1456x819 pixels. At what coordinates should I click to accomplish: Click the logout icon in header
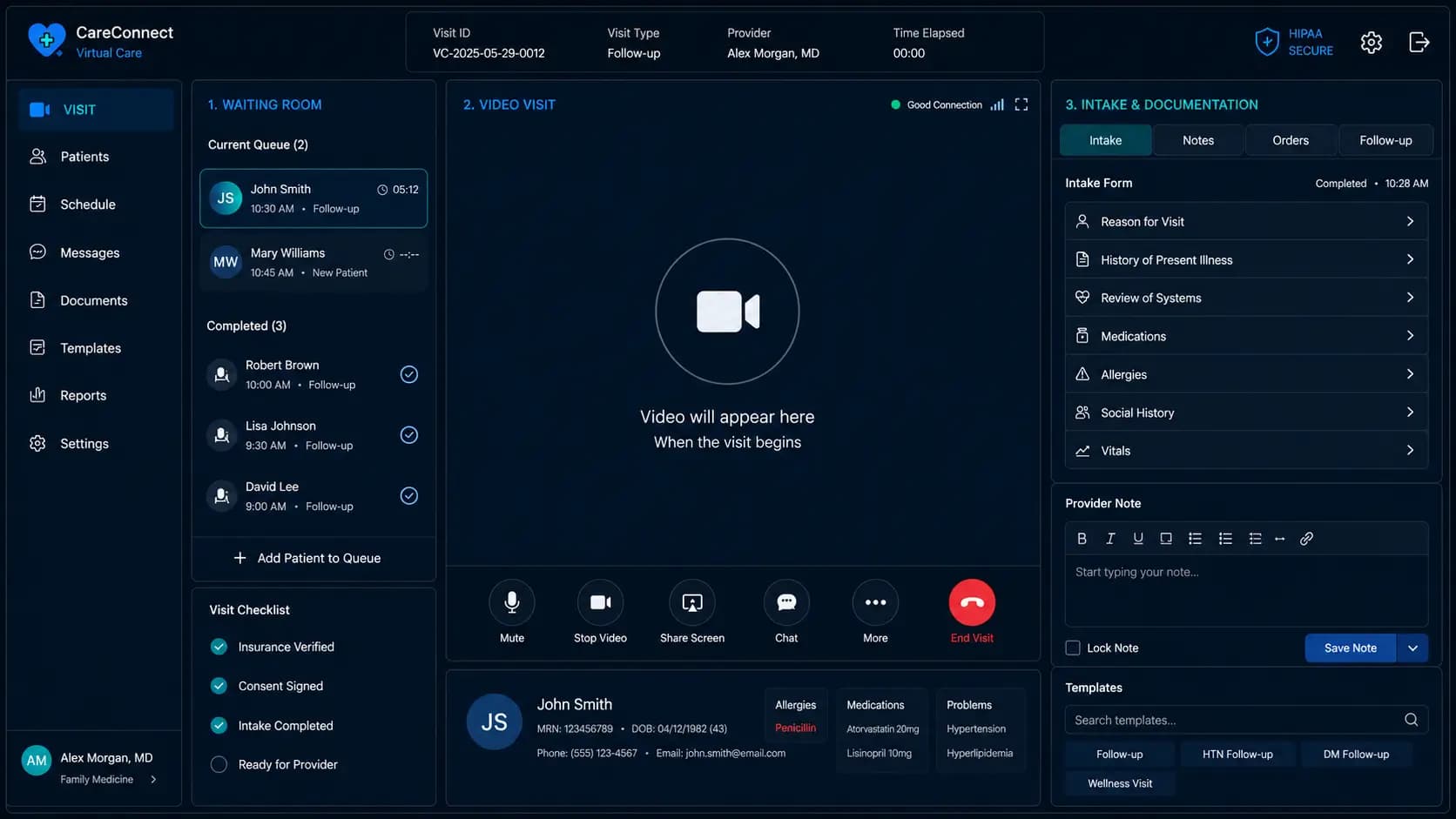[x=1419, y=42]
